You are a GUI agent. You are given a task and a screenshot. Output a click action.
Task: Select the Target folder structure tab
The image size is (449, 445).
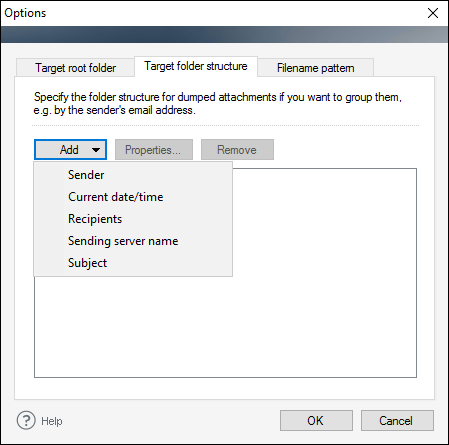tap(196, 66)
